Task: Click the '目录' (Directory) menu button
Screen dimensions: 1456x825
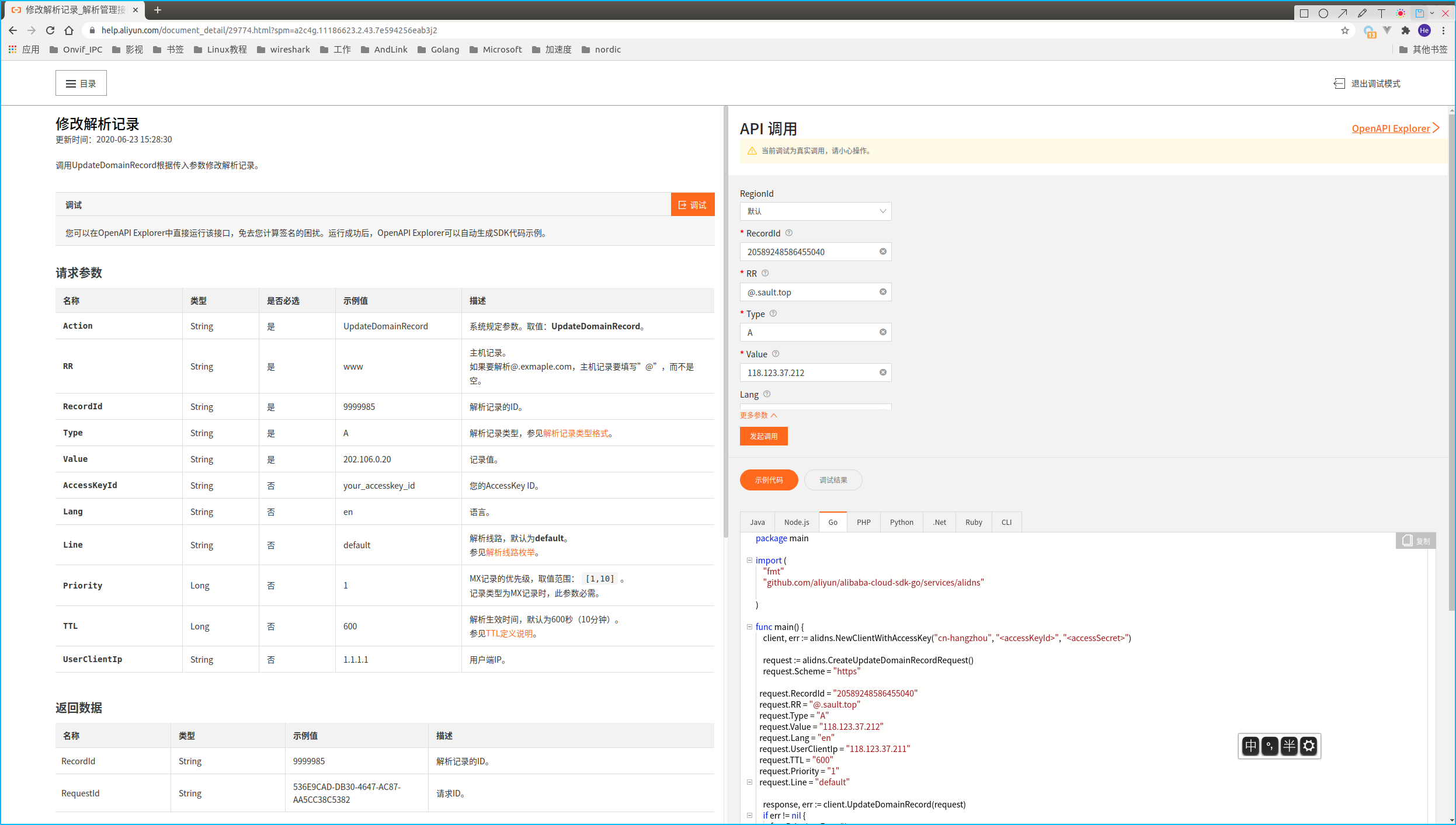Action: click(x=80, y=83)
